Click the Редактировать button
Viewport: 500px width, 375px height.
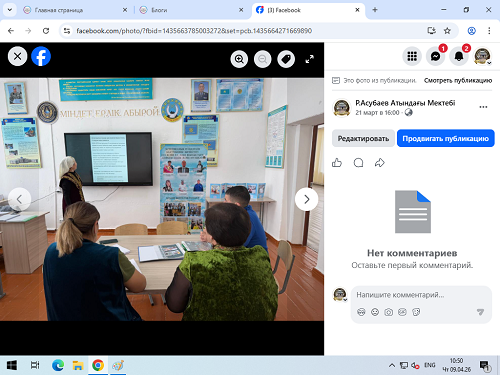[x=363, y=138]
